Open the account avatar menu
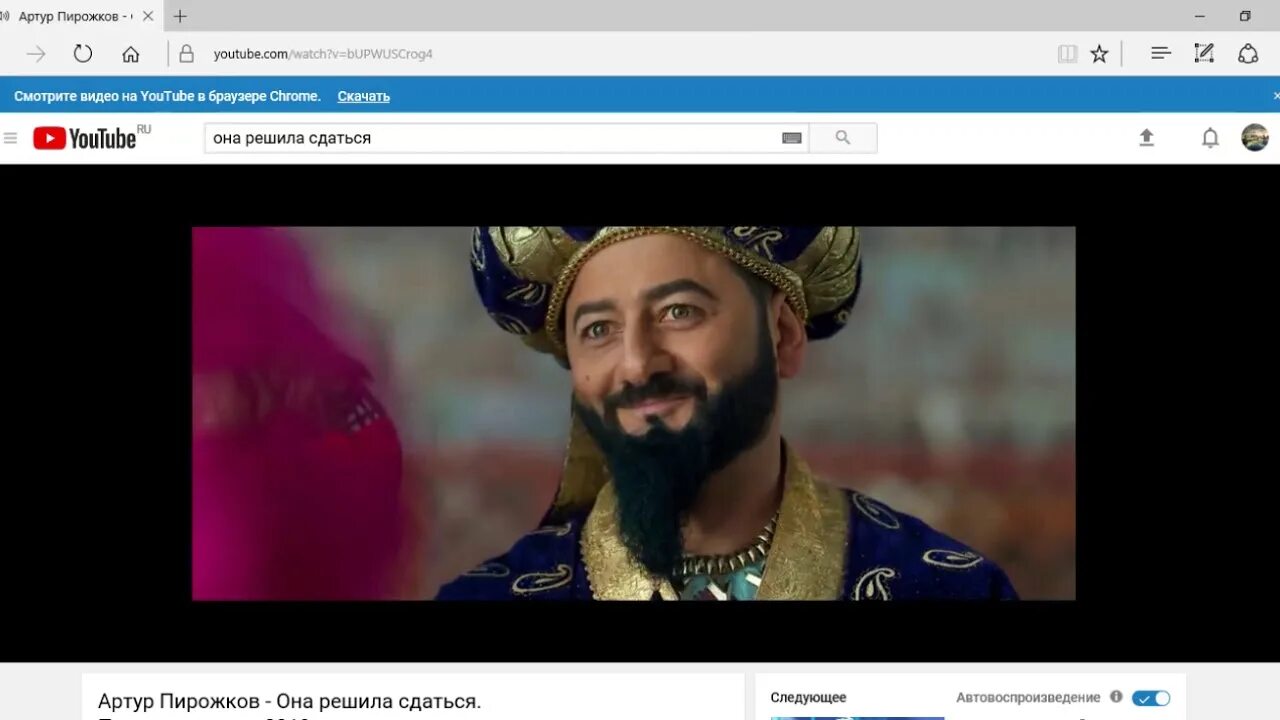This screenshot has width=1280, height=720. tap(1255, 138)
